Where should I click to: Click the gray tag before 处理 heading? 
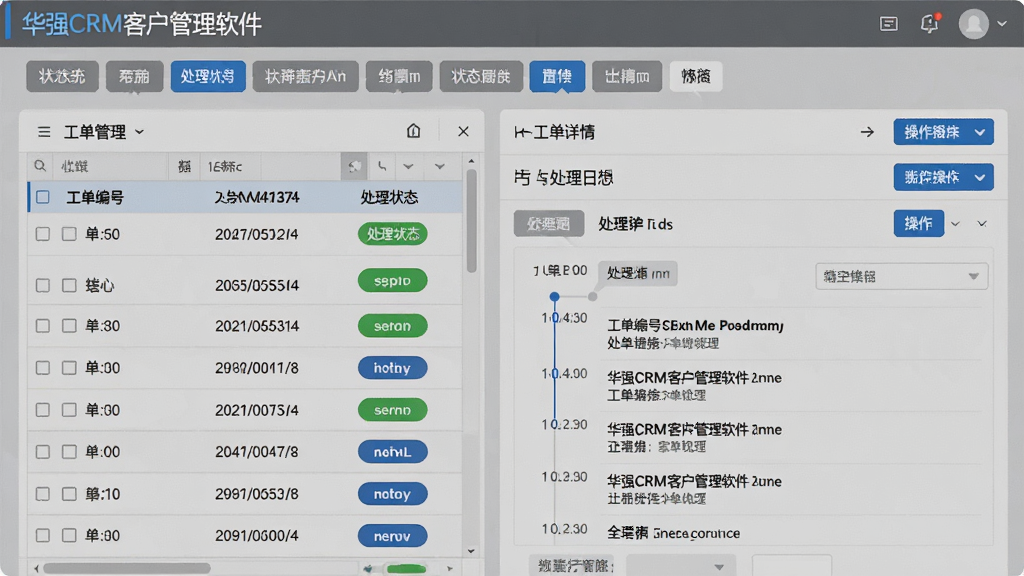(549, 224)
